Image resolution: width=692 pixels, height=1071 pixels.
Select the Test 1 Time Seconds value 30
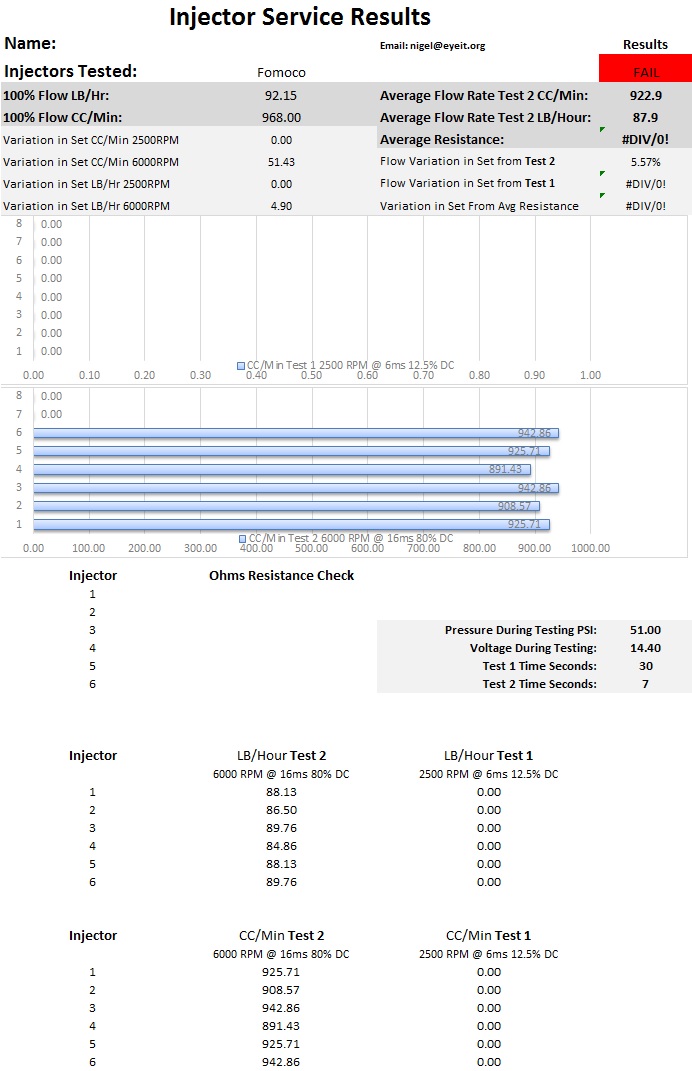[x=646, y=666]
